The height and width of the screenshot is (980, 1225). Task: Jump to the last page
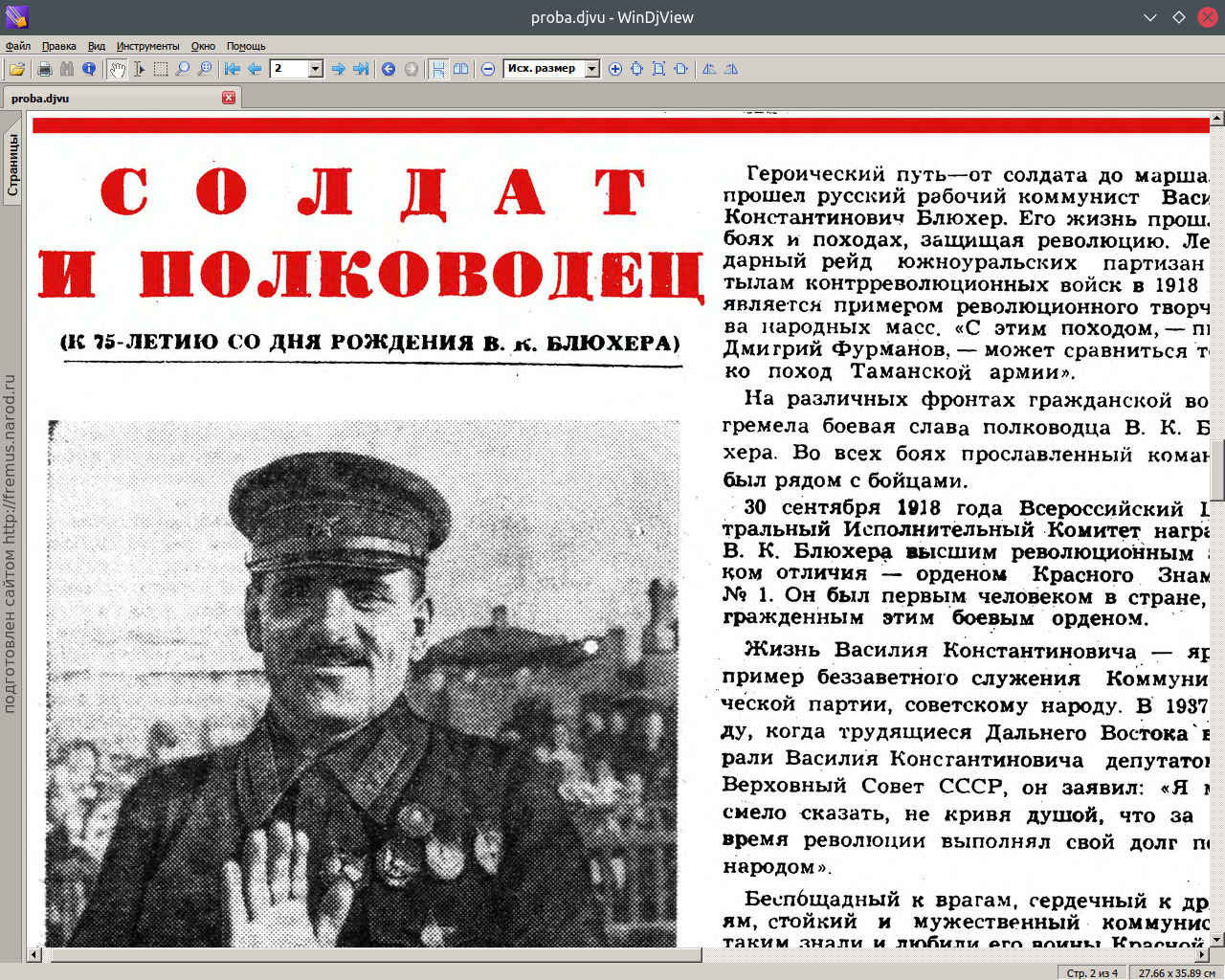pyautogui.click(x=360, y=69)
